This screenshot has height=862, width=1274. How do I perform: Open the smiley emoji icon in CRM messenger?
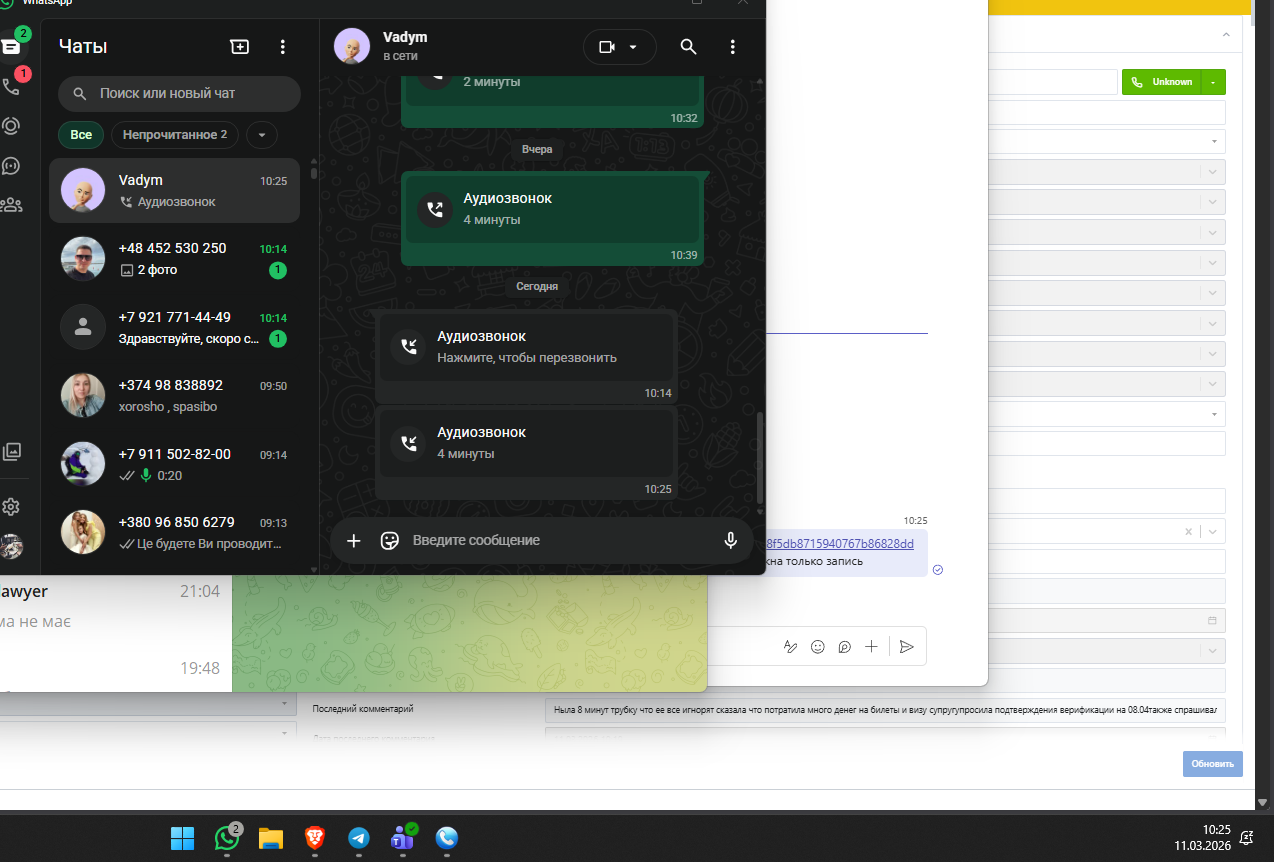coord(817,647)
